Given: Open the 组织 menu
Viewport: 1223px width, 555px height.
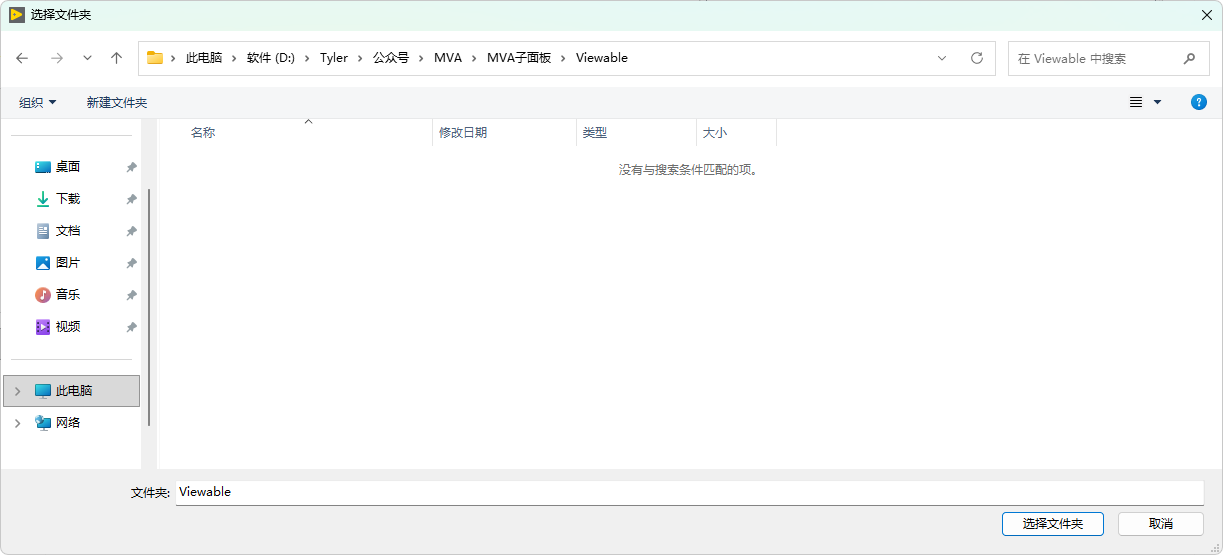Looking at the screenshot, I should coord(38,103).
